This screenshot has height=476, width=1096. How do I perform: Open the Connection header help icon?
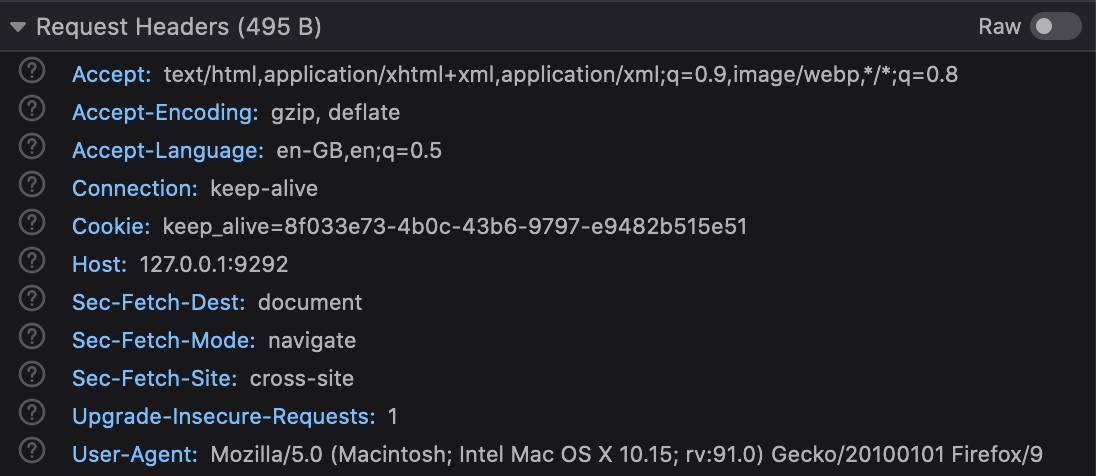(33, 186)
